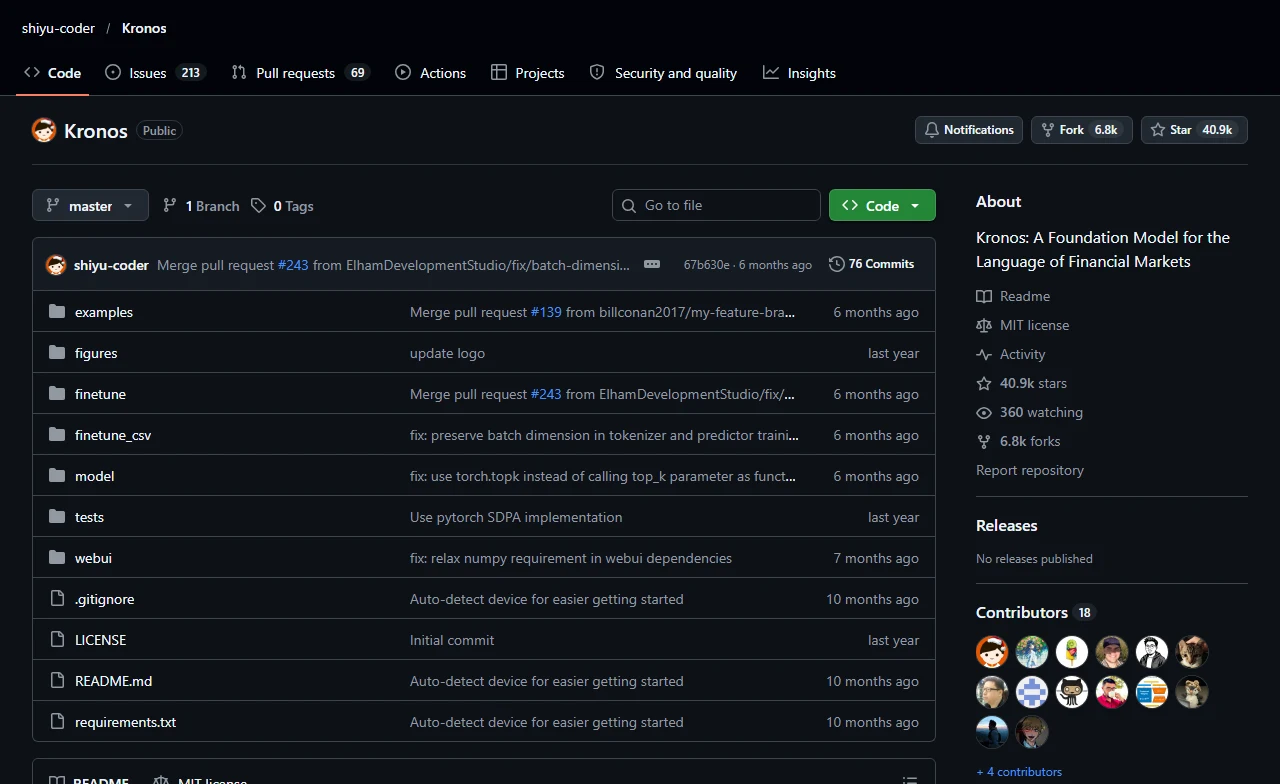
Task: Show the + 4 contributors link
Action: [1019, 772]
